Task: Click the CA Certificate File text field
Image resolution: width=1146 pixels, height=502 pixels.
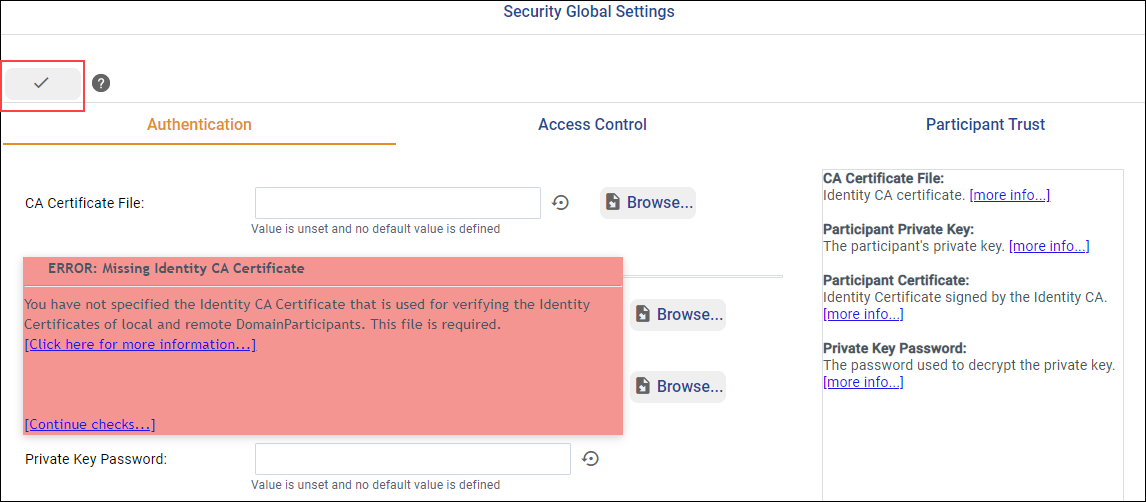Action: (397, 203)
